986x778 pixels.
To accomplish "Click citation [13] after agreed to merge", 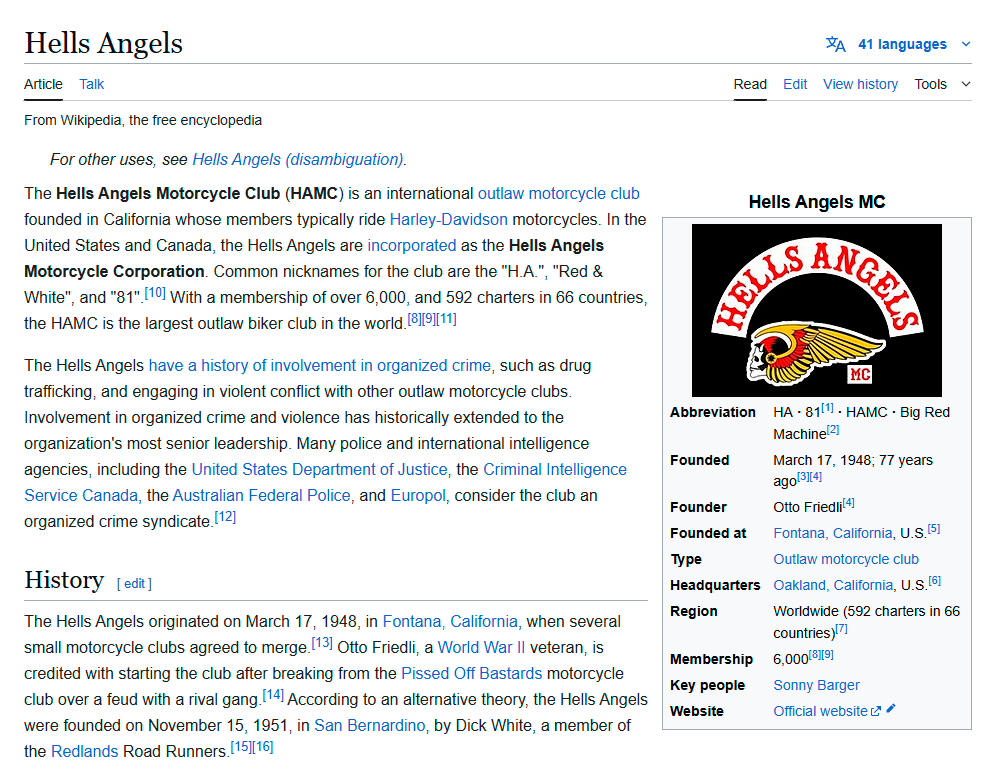I will click(x=322, y=643).
